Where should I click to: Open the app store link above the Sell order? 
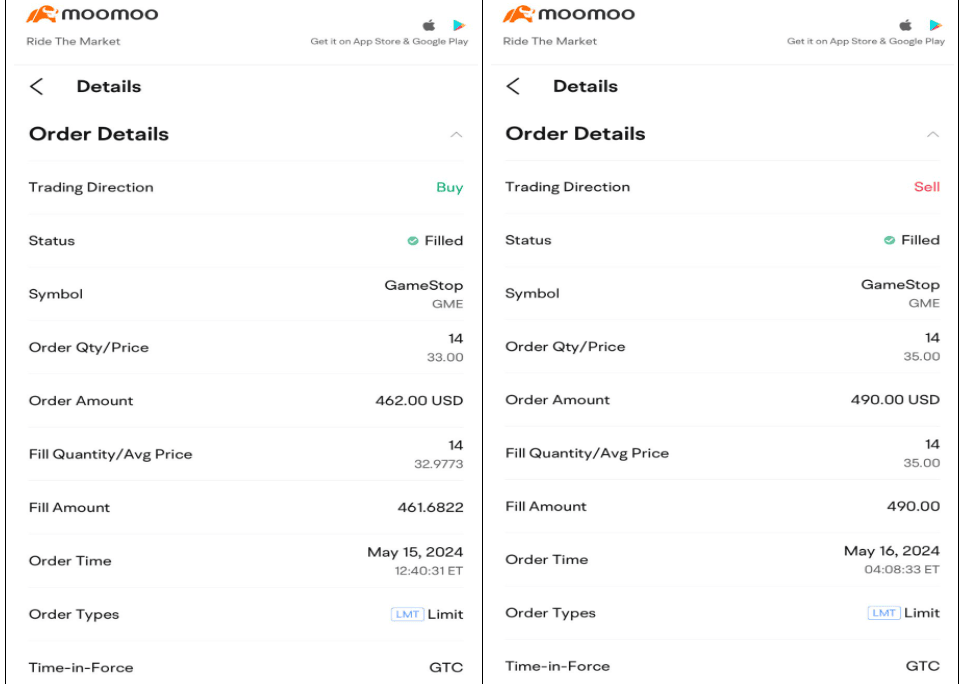click(865, 42)
